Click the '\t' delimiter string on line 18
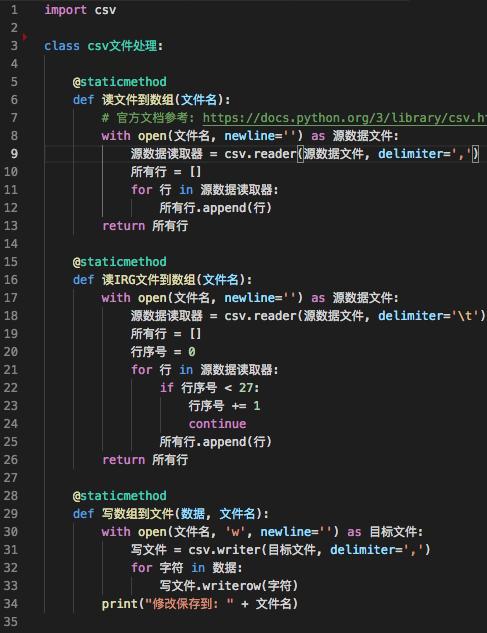This screenshot has height=633, width=487. (466, 316)
